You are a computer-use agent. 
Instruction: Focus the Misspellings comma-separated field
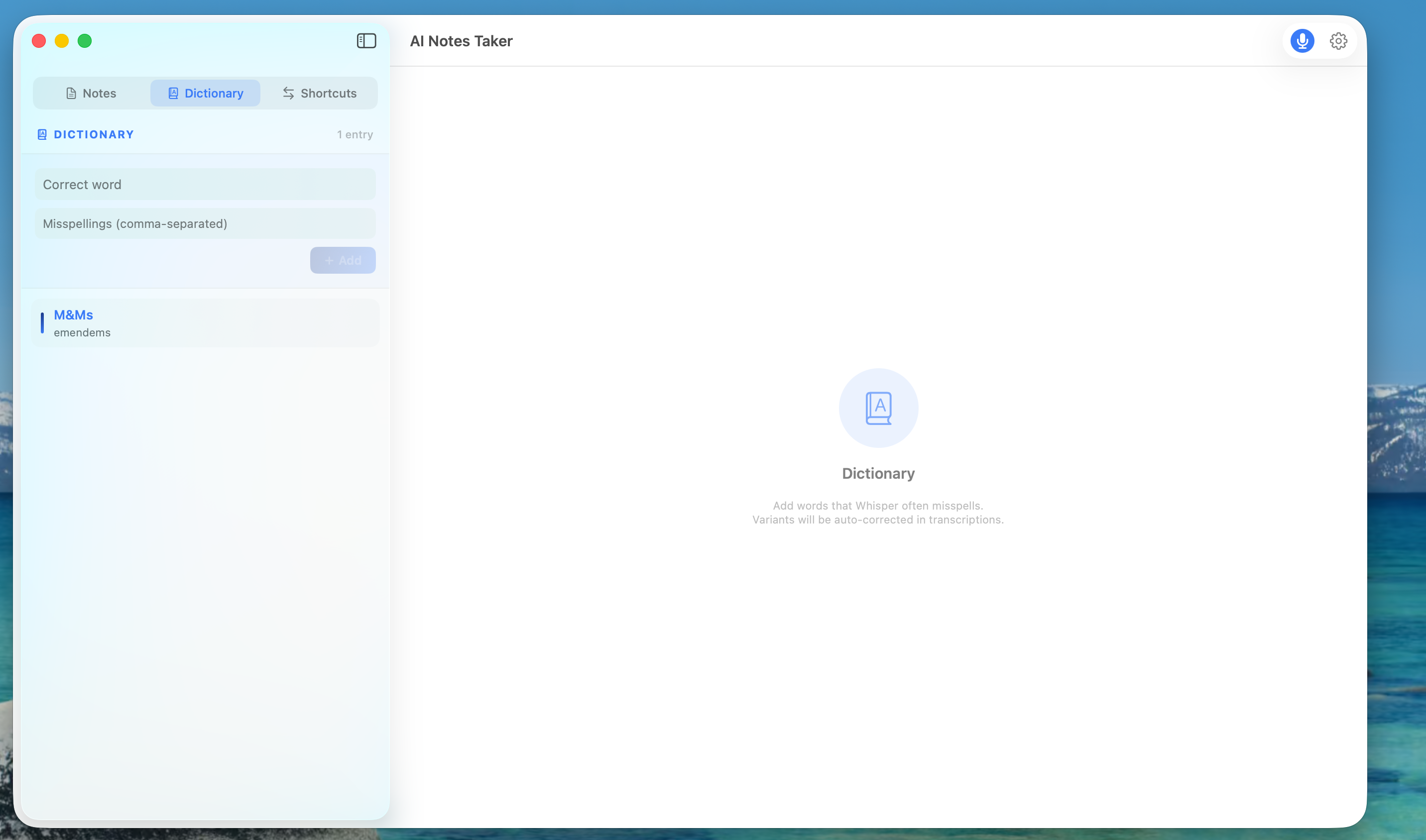tap(205, 223)
